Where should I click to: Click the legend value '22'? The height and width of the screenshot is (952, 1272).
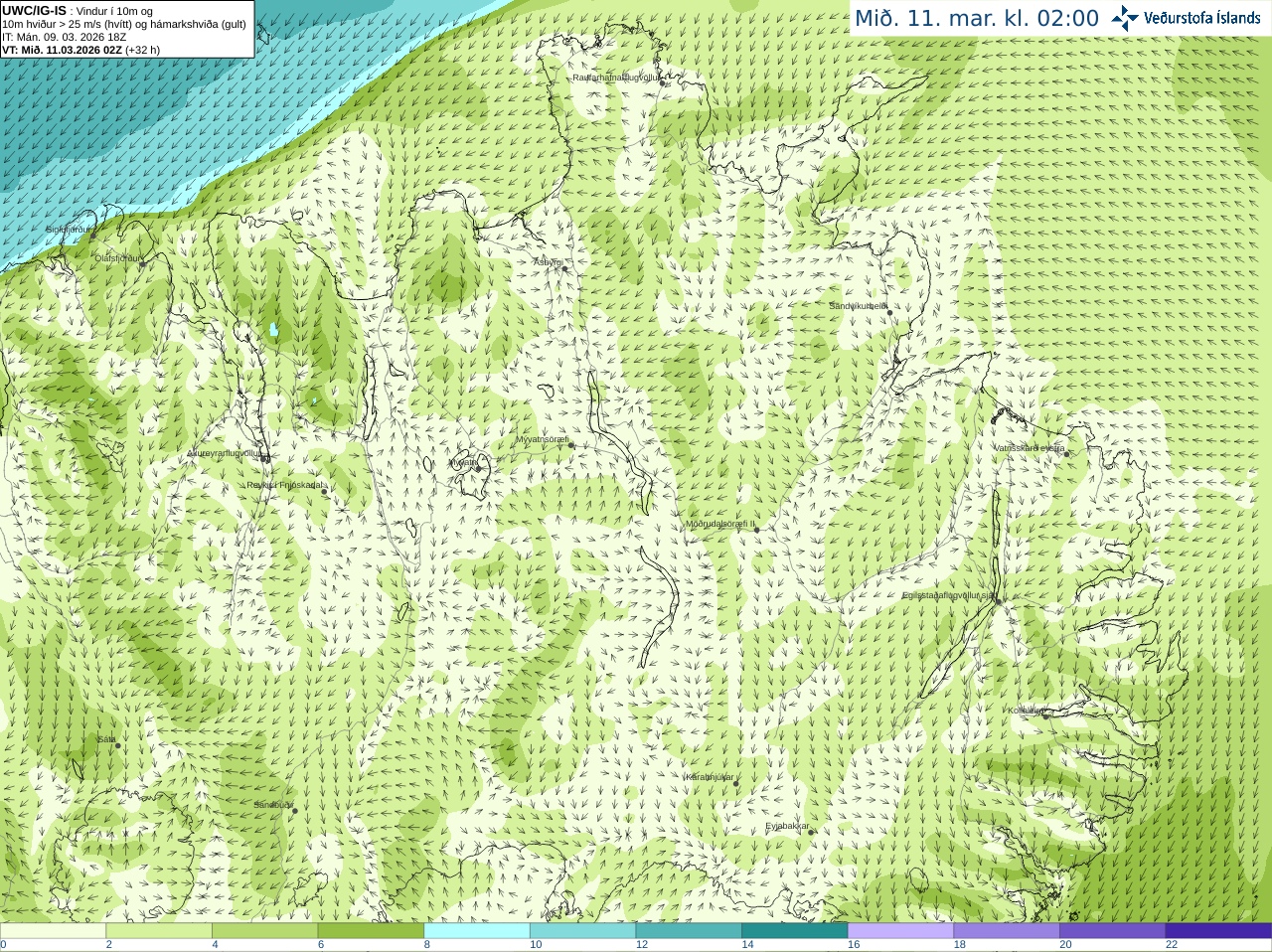click(x=1172, y=945)
